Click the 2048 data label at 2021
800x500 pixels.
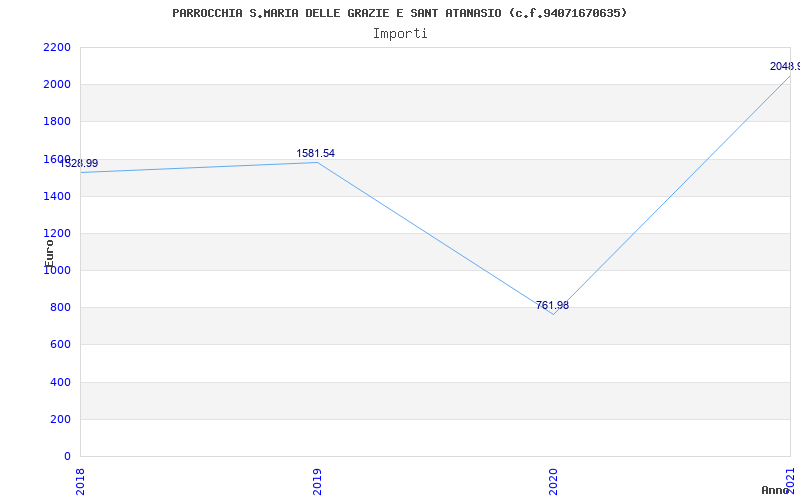[x=785, y=67]
